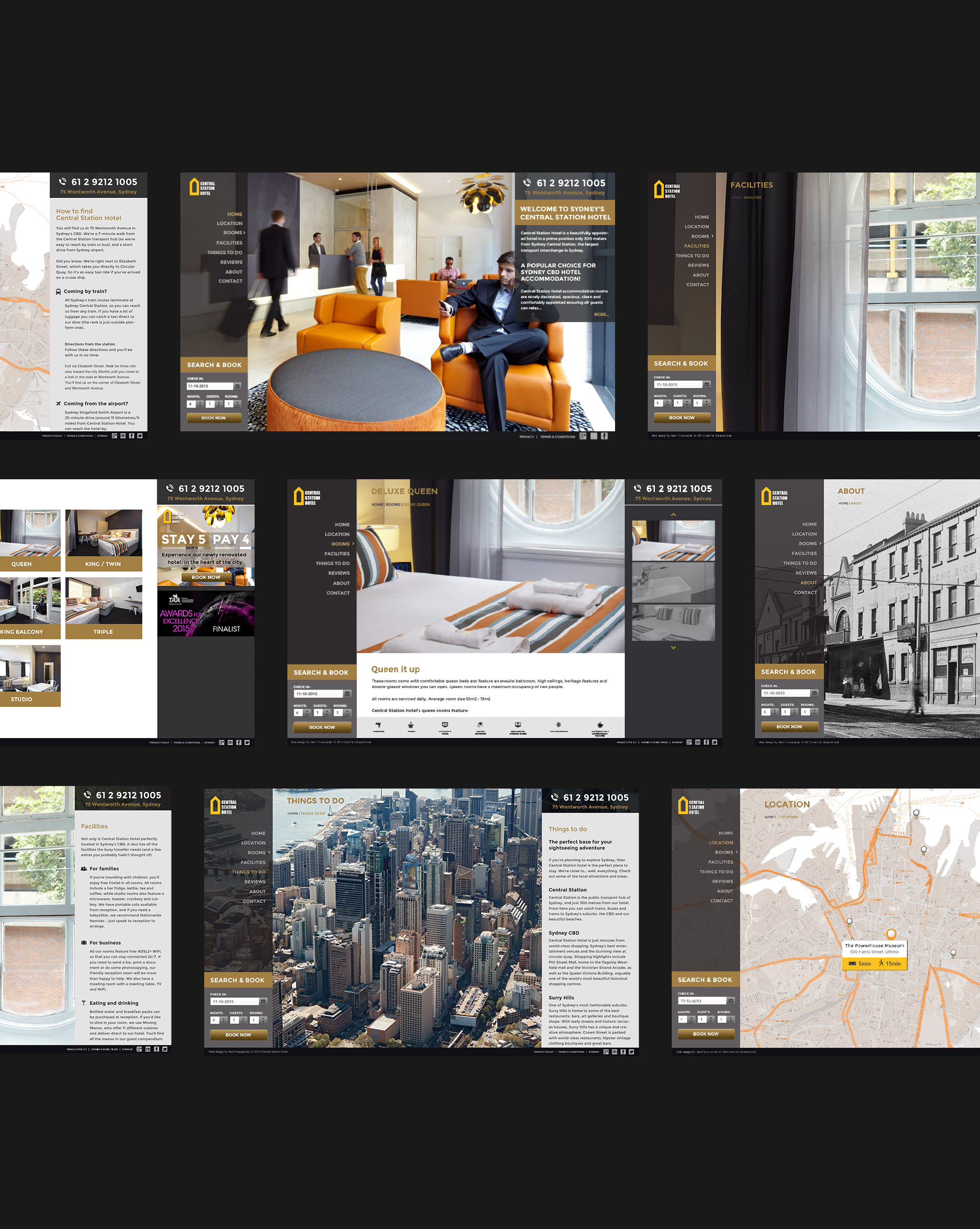The width and height of the screenshot is (980, 1229).
Task: Click Terms & Conditions in the home page footer
Action: click(x=557, y=437)
